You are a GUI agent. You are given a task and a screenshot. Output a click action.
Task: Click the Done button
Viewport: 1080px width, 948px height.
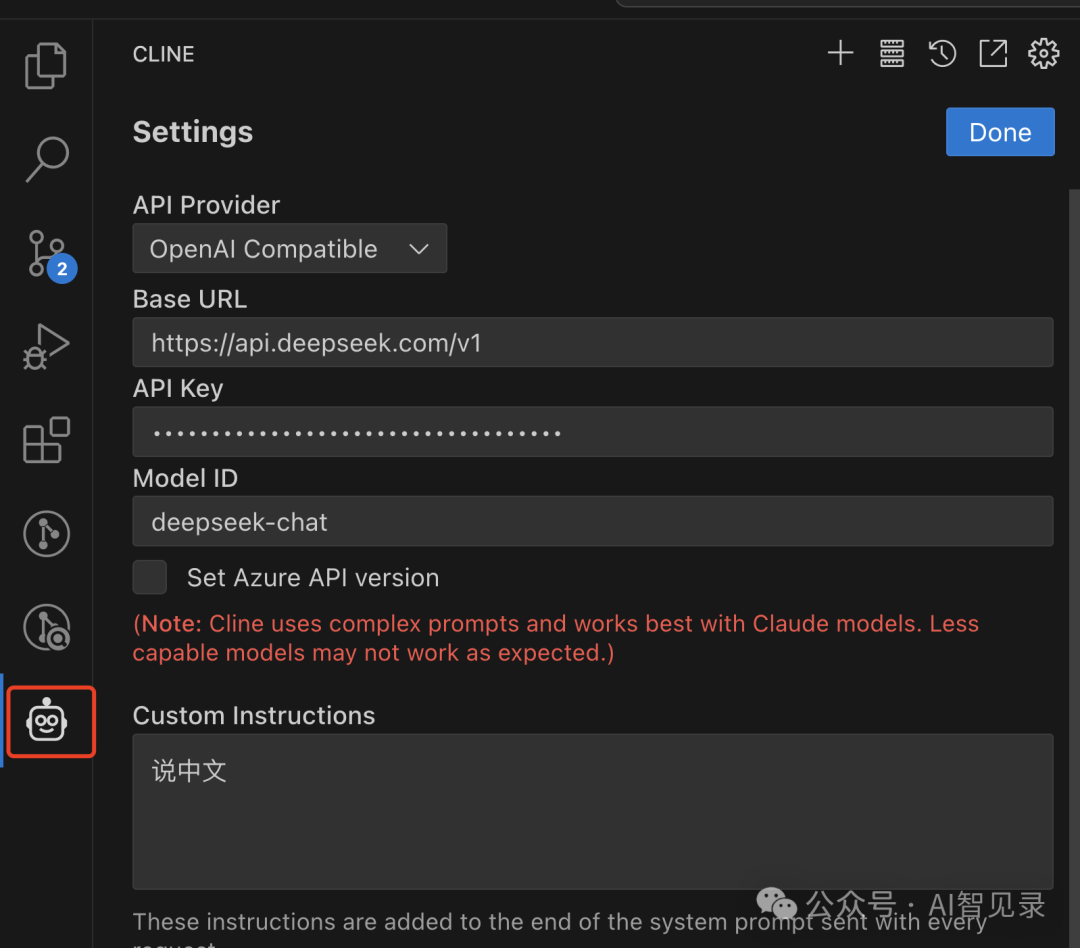(x=1000, y=132)
